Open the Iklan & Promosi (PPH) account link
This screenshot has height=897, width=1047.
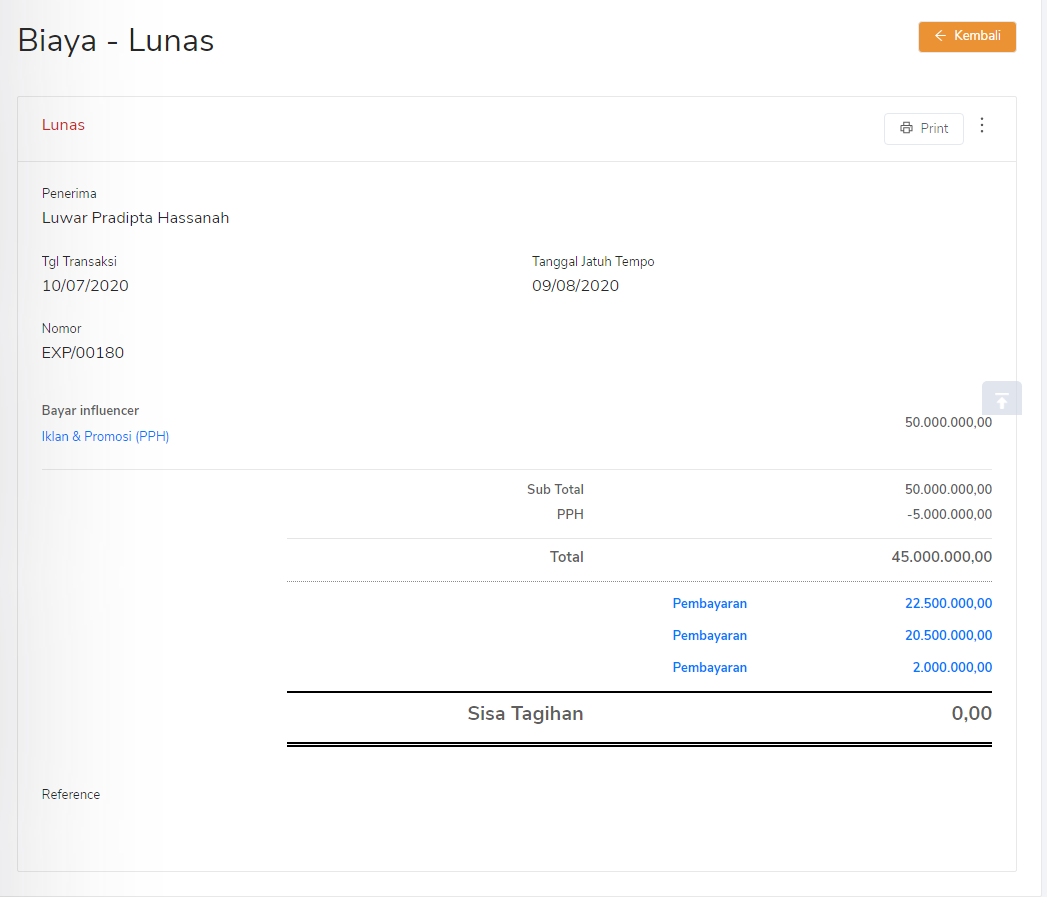[105, 436]
